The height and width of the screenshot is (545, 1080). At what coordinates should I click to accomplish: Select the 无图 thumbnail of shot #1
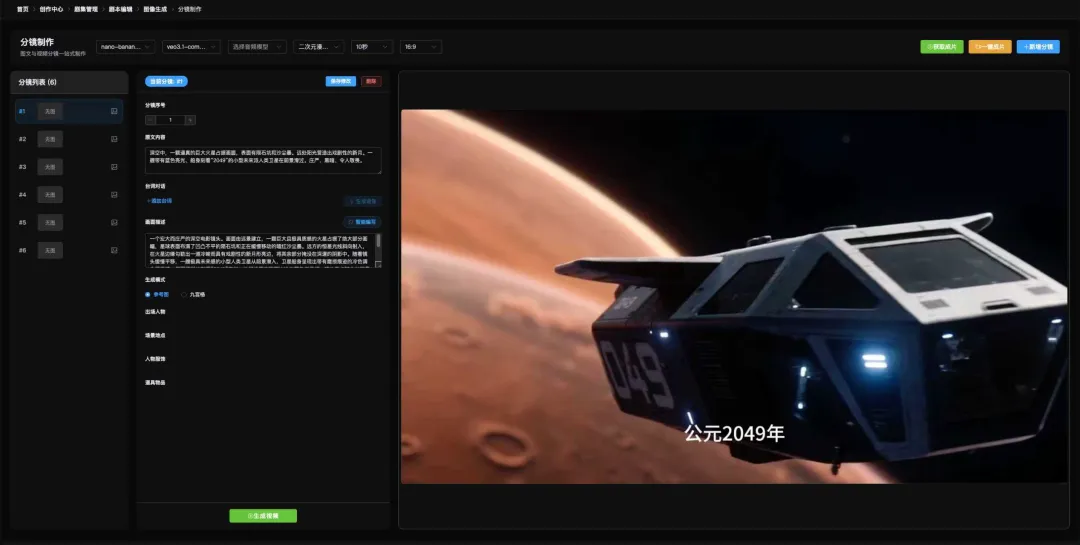[x=50, y=111]
